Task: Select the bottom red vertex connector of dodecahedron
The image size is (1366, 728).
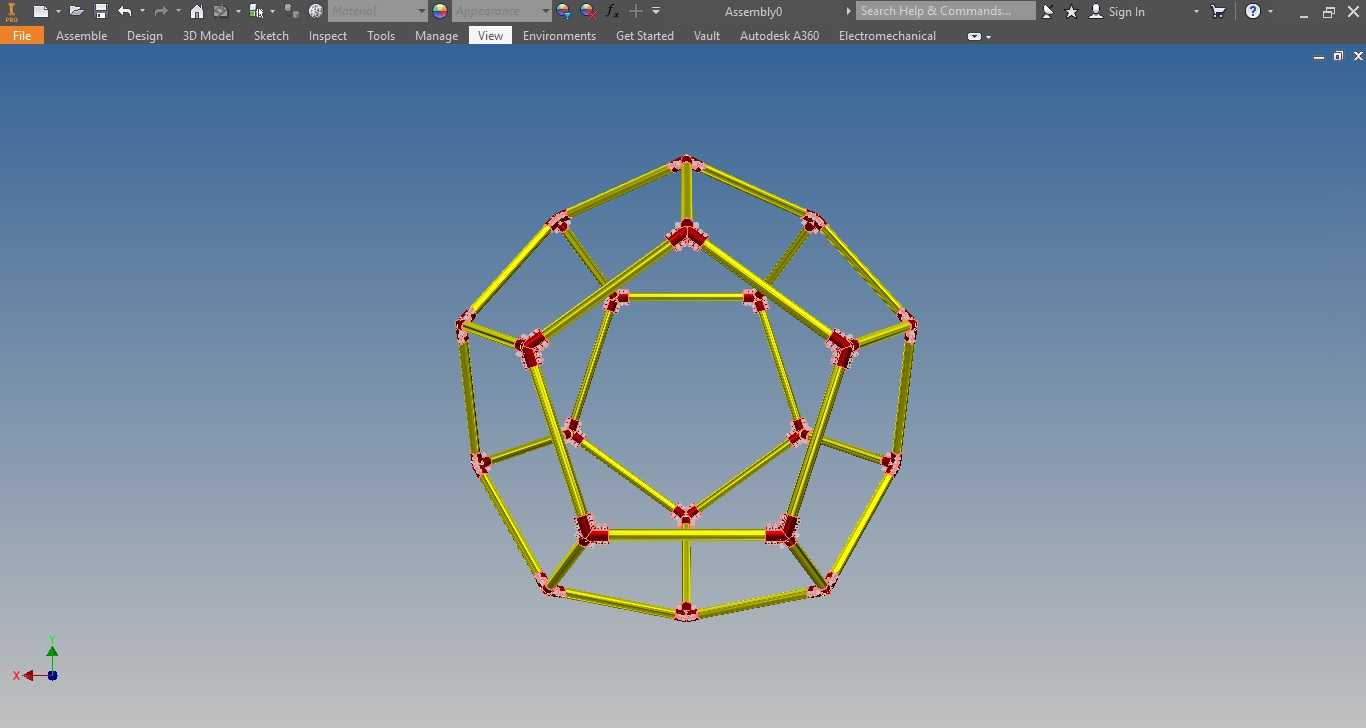Action: click(x=686, y=610)
